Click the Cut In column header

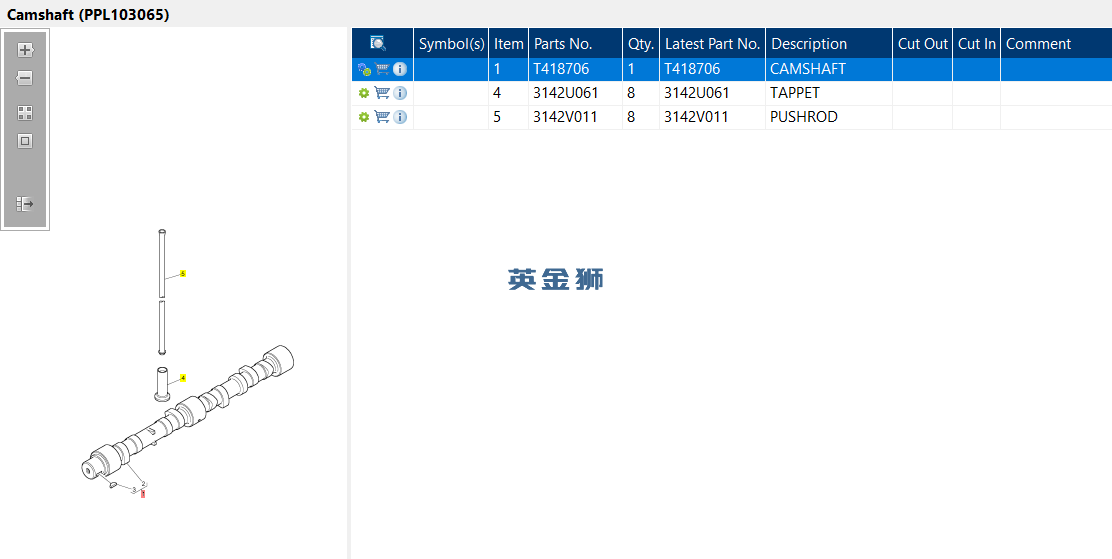(x=977, y=44)
